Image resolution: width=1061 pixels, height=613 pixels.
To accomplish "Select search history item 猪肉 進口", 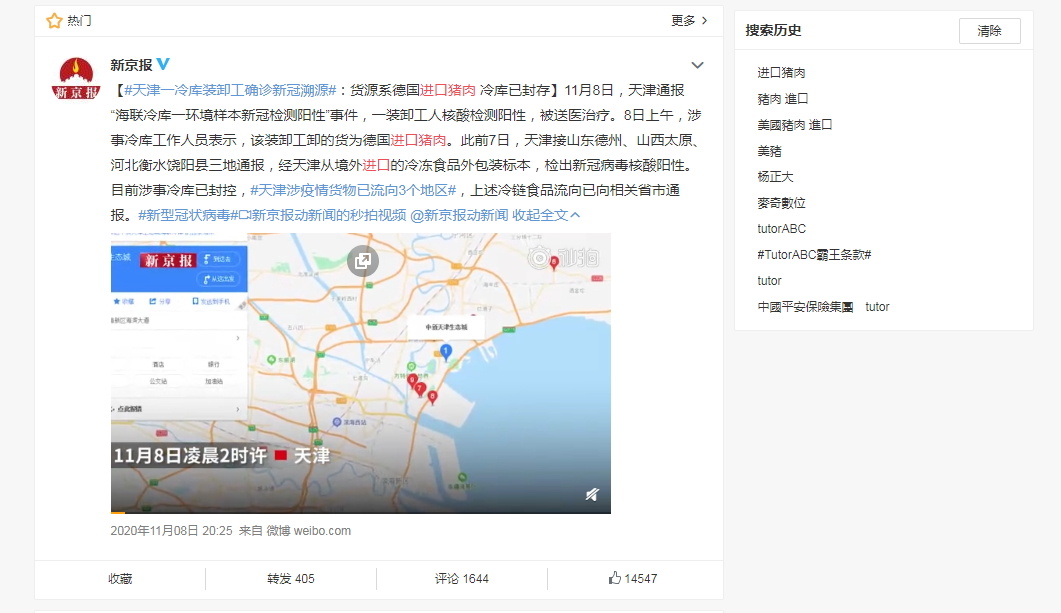I will pyautogui.click(x=783, y=99).
